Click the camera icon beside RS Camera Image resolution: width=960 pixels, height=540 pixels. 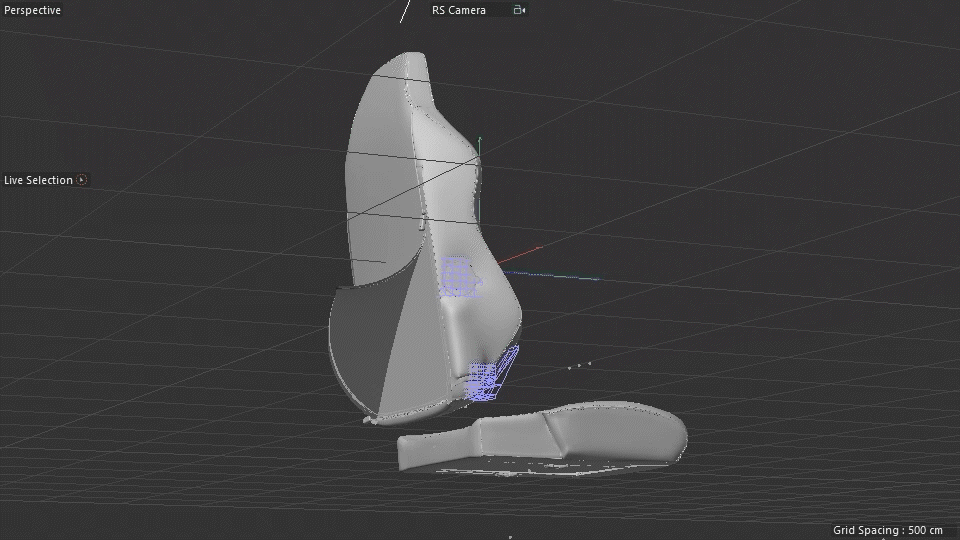point(519,10)
